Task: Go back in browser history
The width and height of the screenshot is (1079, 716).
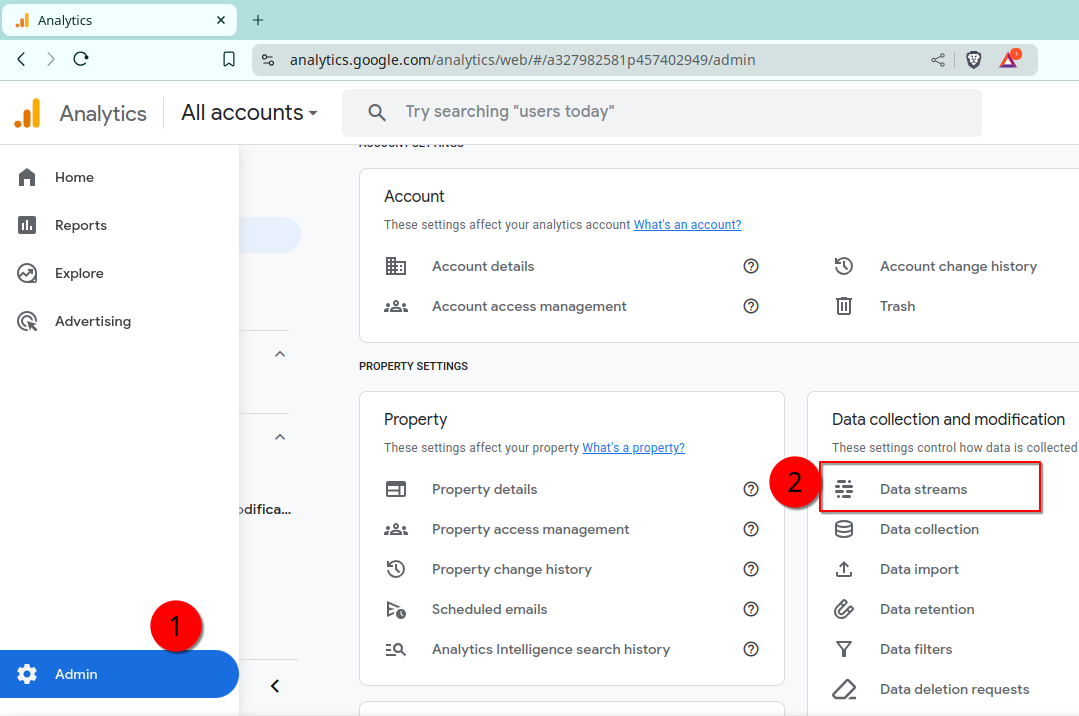Action: [x=21, y=59]
